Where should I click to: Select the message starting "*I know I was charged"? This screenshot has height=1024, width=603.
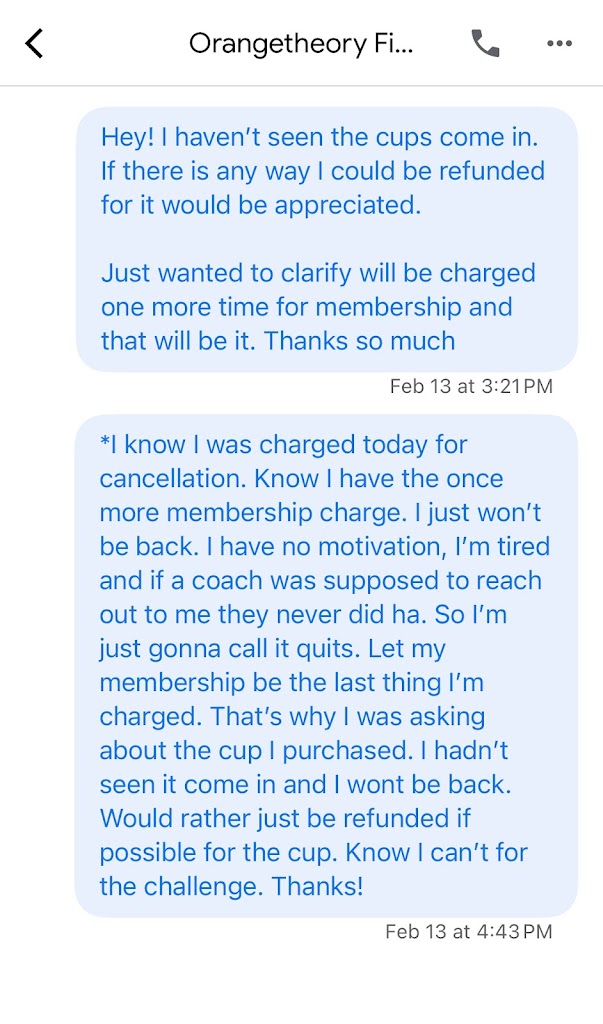tap(325, 664)
